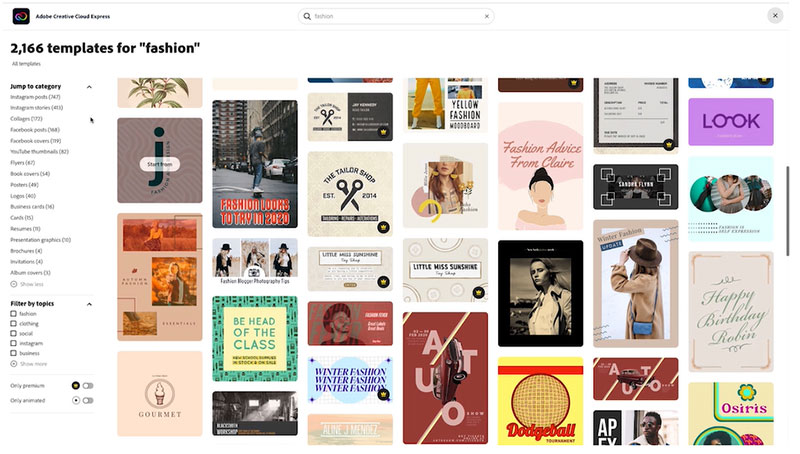Turn on the Only animated toggle

88,400
